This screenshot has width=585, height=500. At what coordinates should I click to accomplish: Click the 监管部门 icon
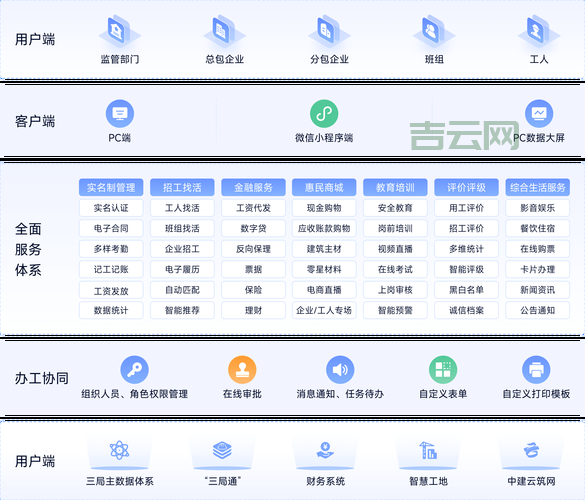tap(119, 31)
